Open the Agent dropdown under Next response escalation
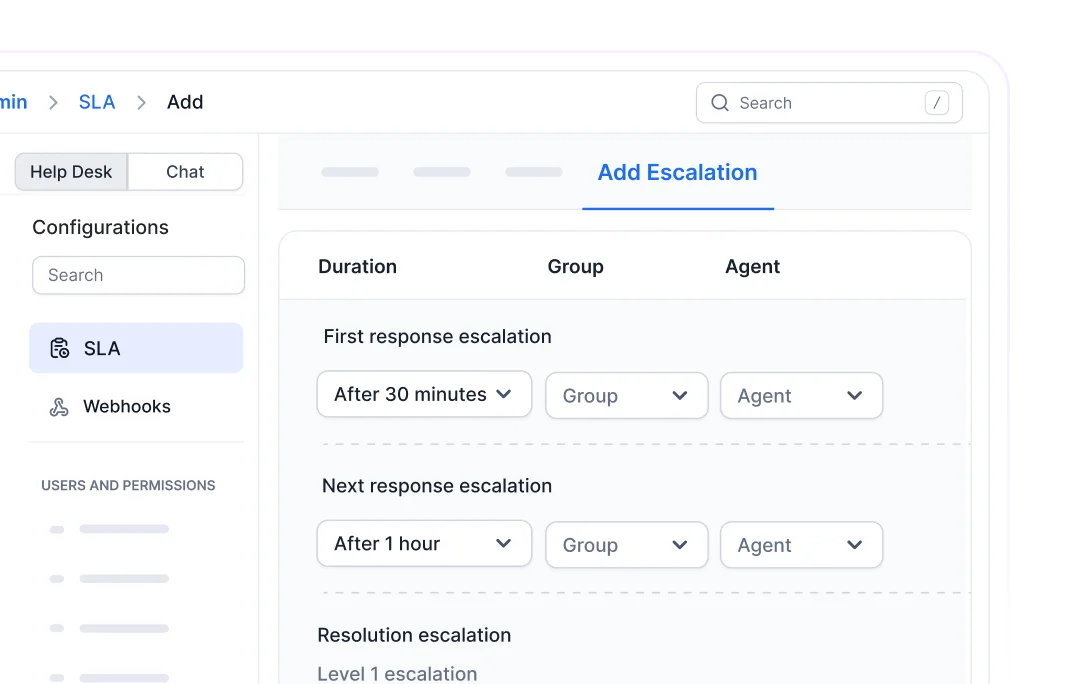 click(x=801, y=544)
